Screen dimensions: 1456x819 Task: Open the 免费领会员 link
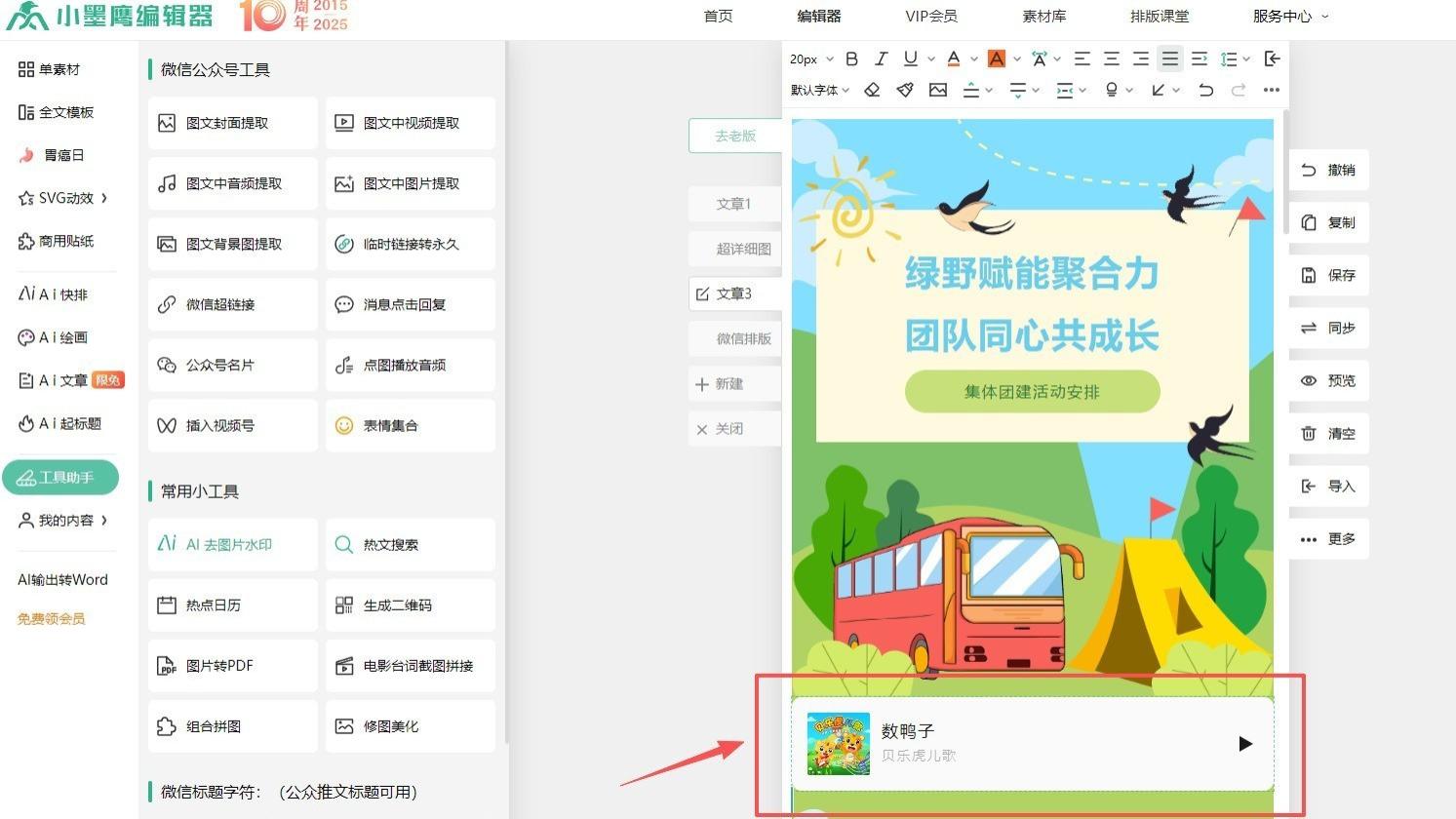coord(51,617)
